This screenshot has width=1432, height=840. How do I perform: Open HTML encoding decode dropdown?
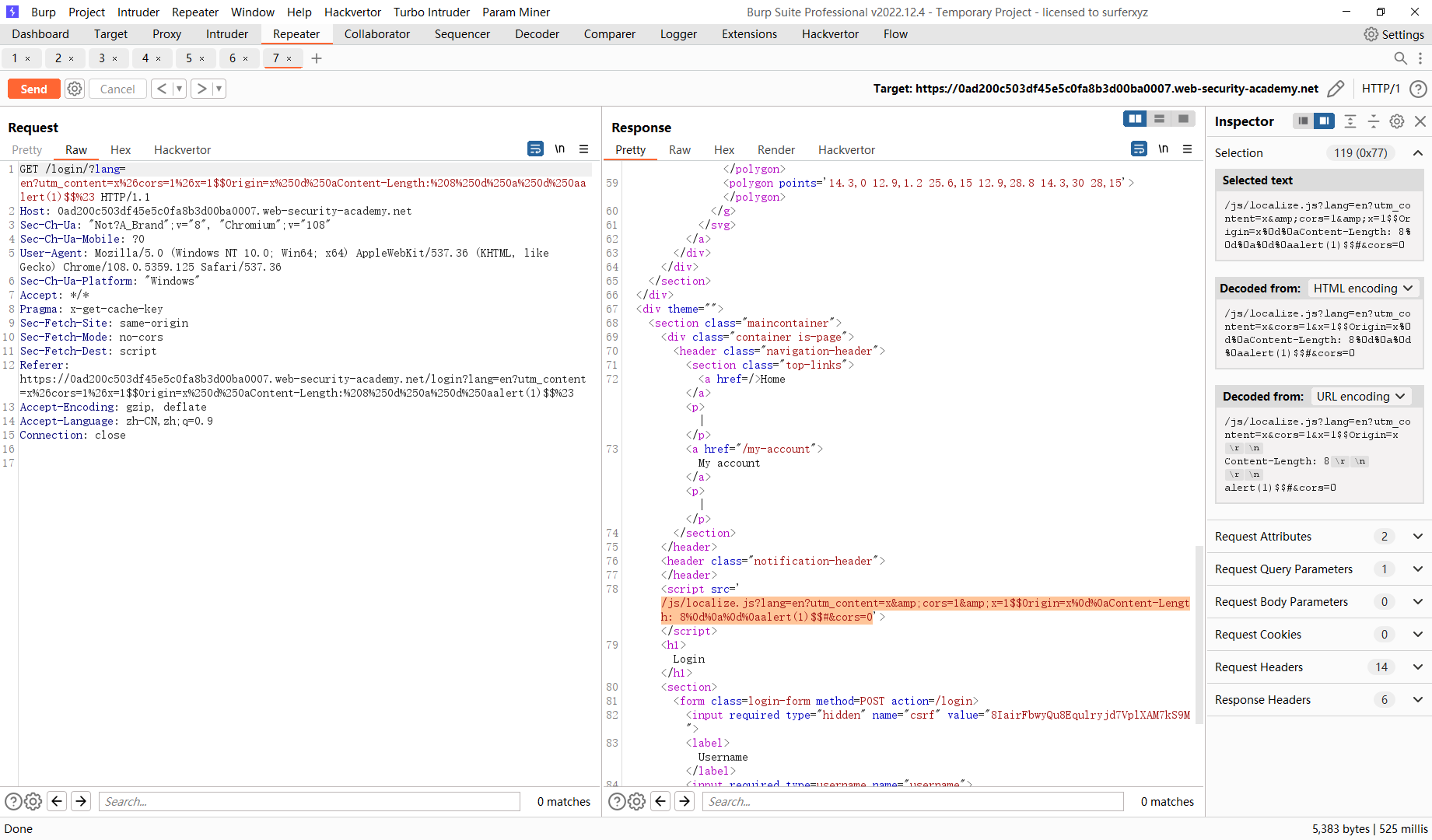(1364, 289)
